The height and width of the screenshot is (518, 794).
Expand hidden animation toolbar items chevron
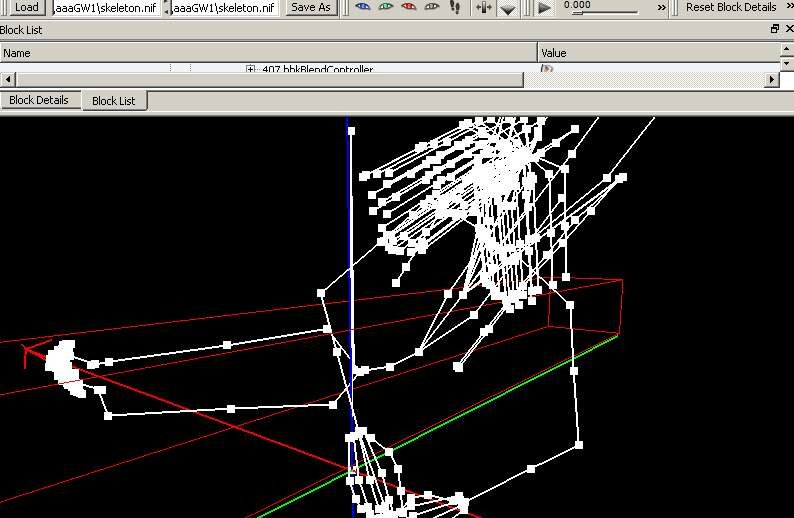pyautogui.click(x=661, y=8)
